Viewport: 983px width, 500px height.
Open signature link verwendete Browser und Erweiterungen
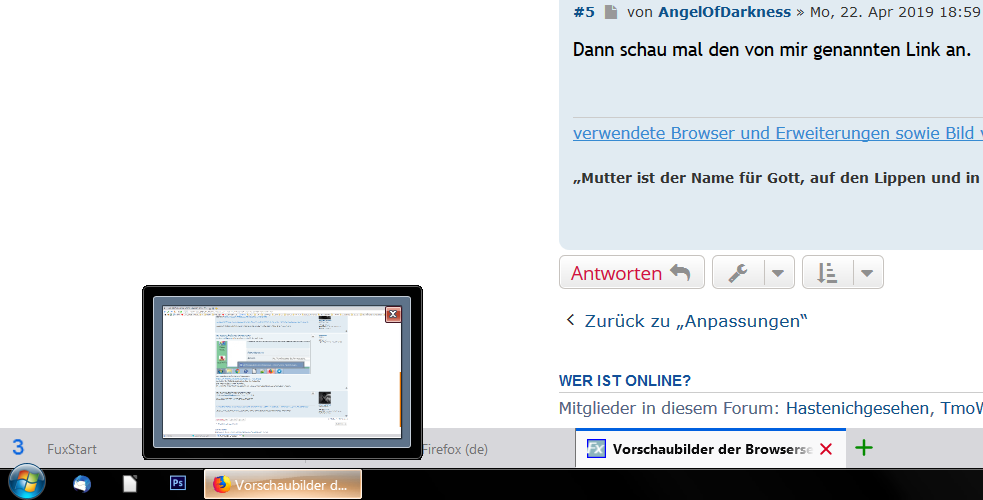tap(777, 133)
